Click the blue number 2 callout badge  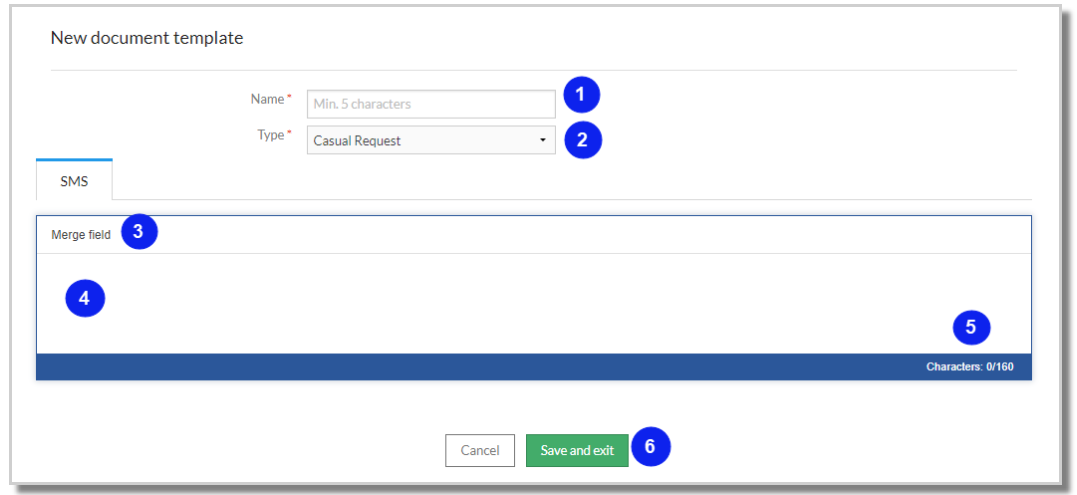(x=582, y=141)
